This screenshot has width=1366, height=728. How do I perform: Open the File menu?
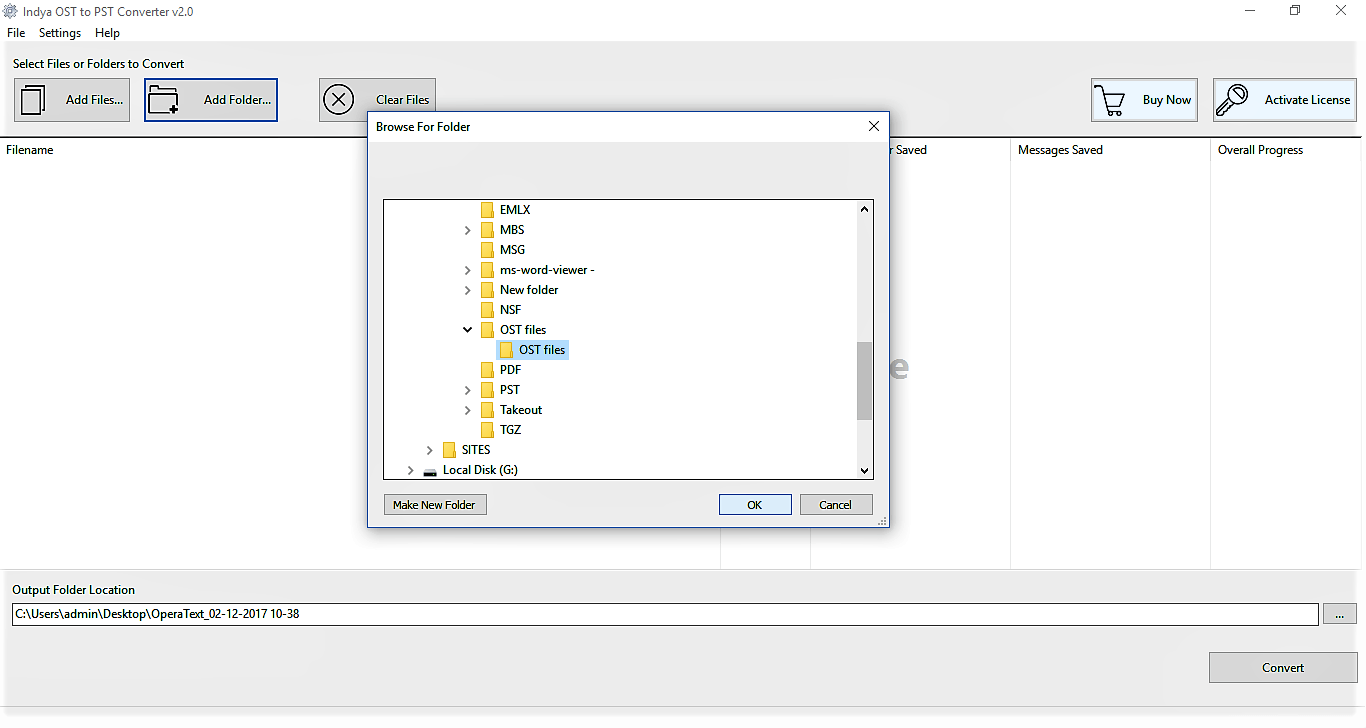click(16, 33)
